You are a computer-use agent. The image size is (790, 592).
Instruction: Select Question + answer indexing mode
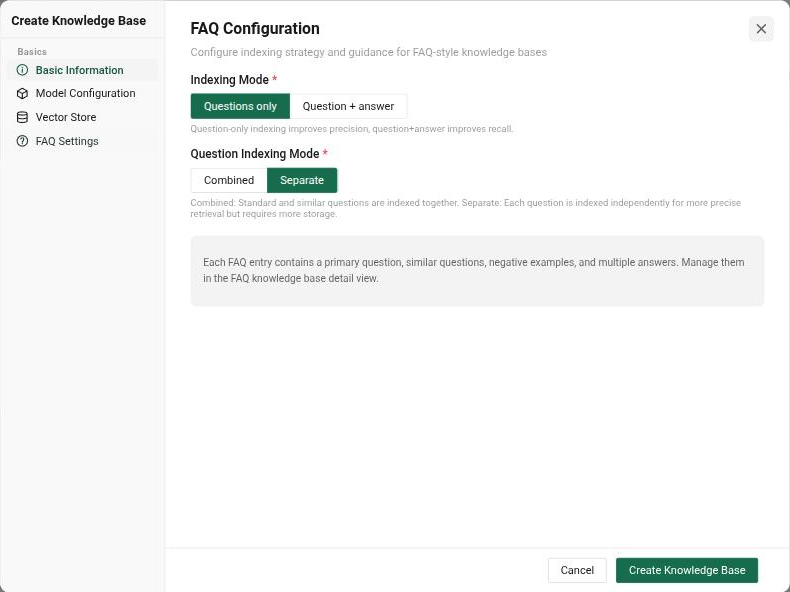(348, 106)
